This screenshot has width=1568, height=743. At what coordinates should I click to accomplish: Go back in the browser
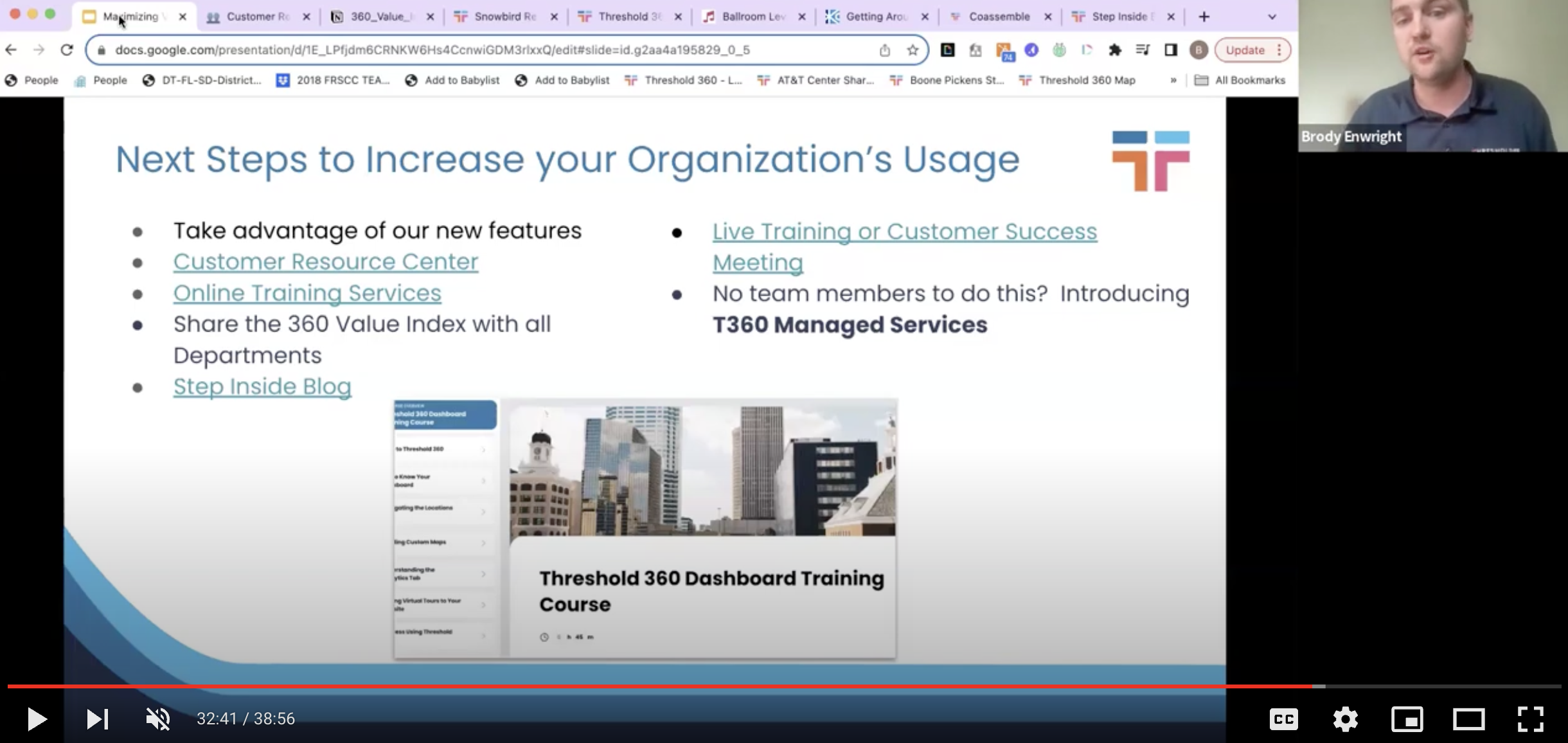tap(11, 50)
